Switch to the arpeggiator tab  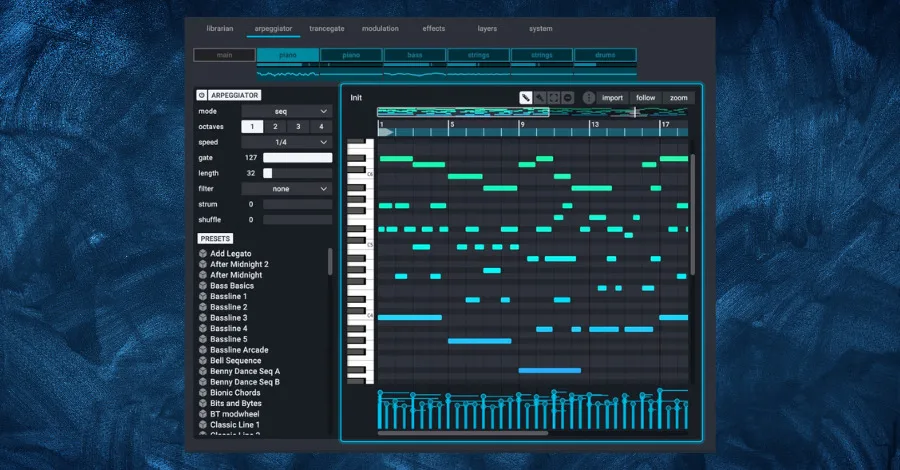[x=273, y=29]
